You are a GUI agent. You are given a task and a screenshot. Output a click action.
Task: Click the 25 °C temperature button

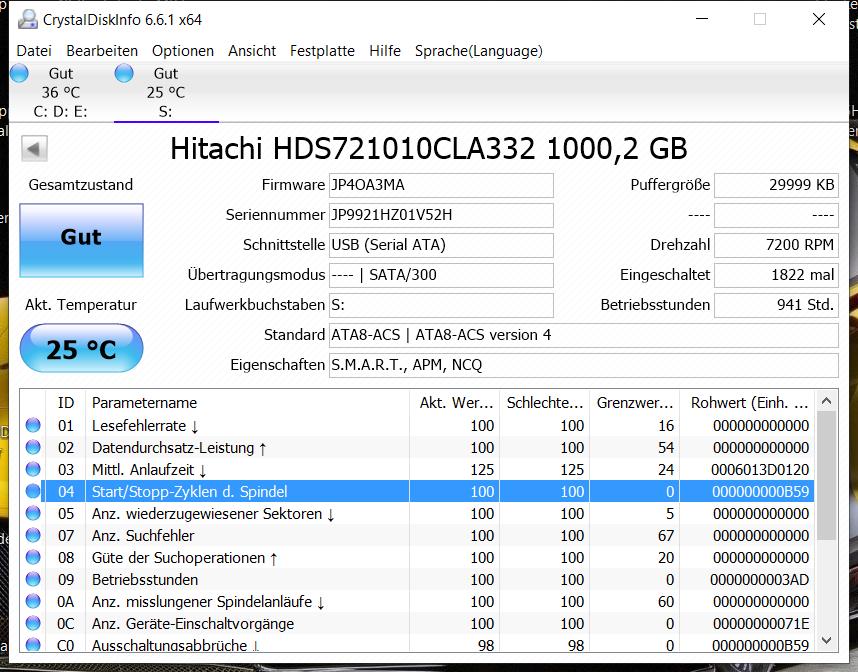(82, 348)
